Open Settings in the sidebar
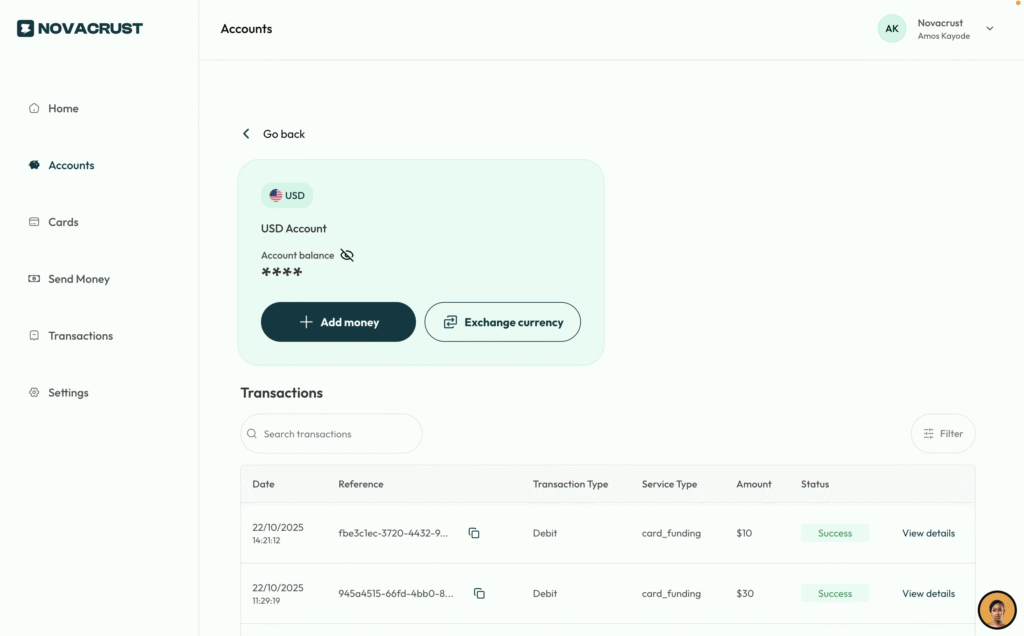The width and height of the screenshot is (1024, 636). pos(68,393)
